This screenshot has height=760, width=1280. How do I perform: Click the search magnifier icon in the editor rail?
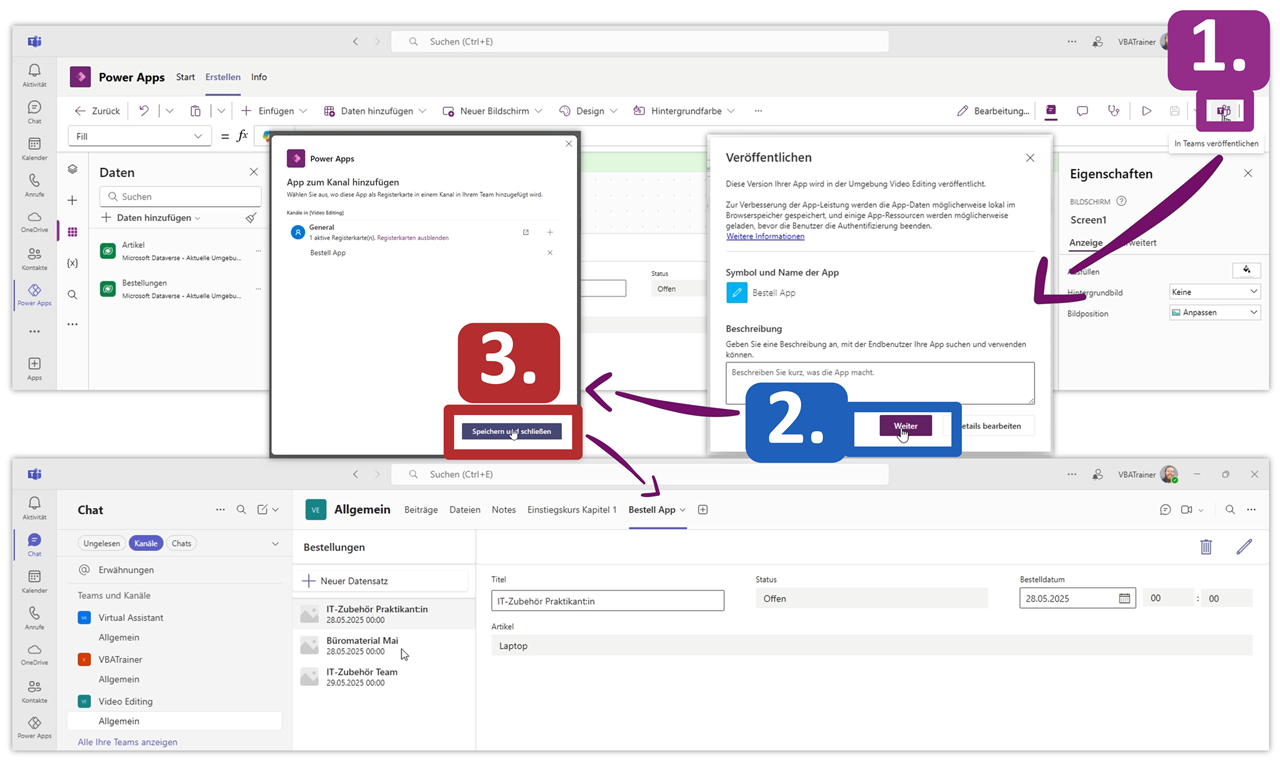(72, 295)
